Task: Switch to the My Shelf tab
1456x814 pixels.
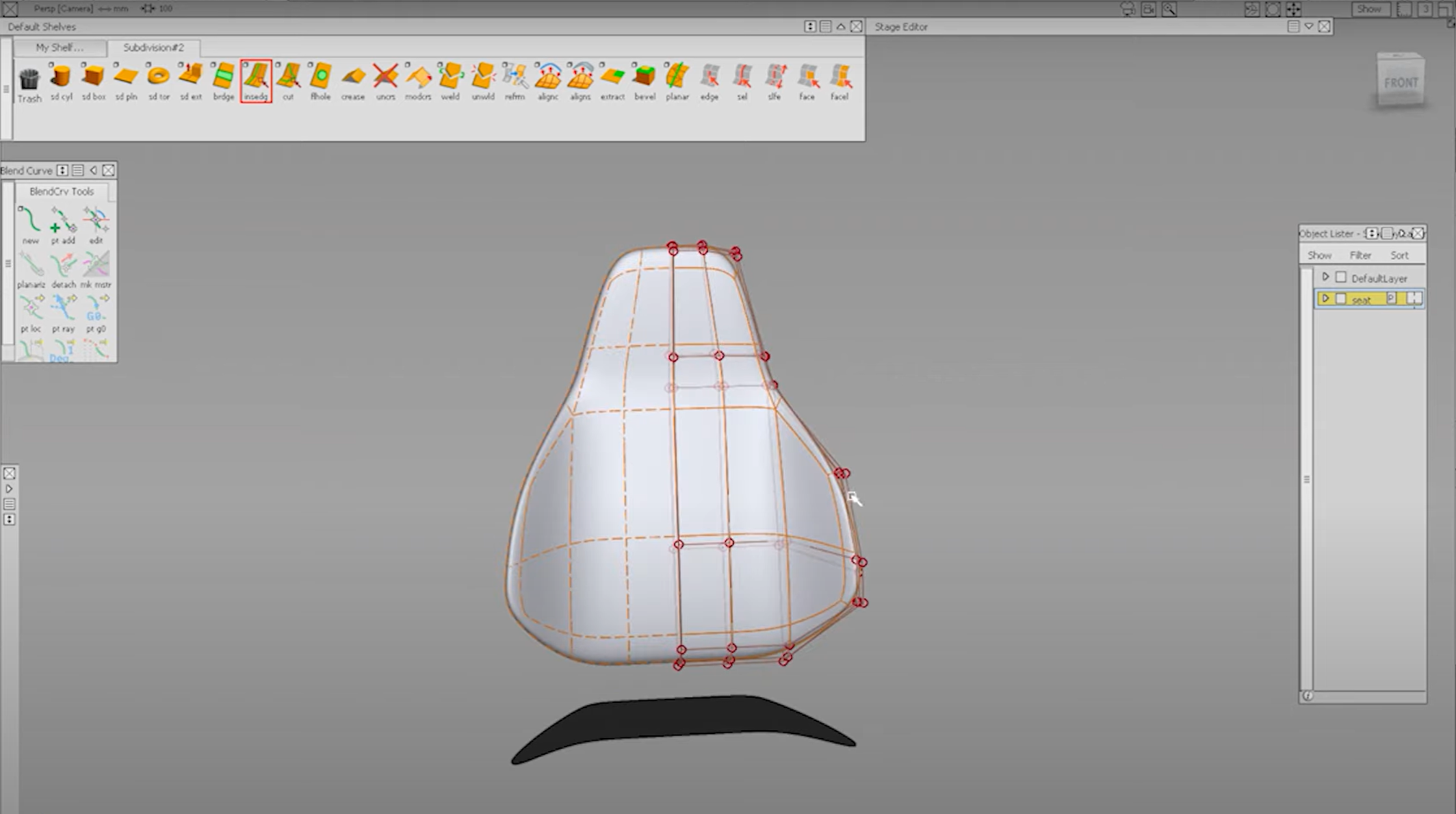Action: coord(60,47)
